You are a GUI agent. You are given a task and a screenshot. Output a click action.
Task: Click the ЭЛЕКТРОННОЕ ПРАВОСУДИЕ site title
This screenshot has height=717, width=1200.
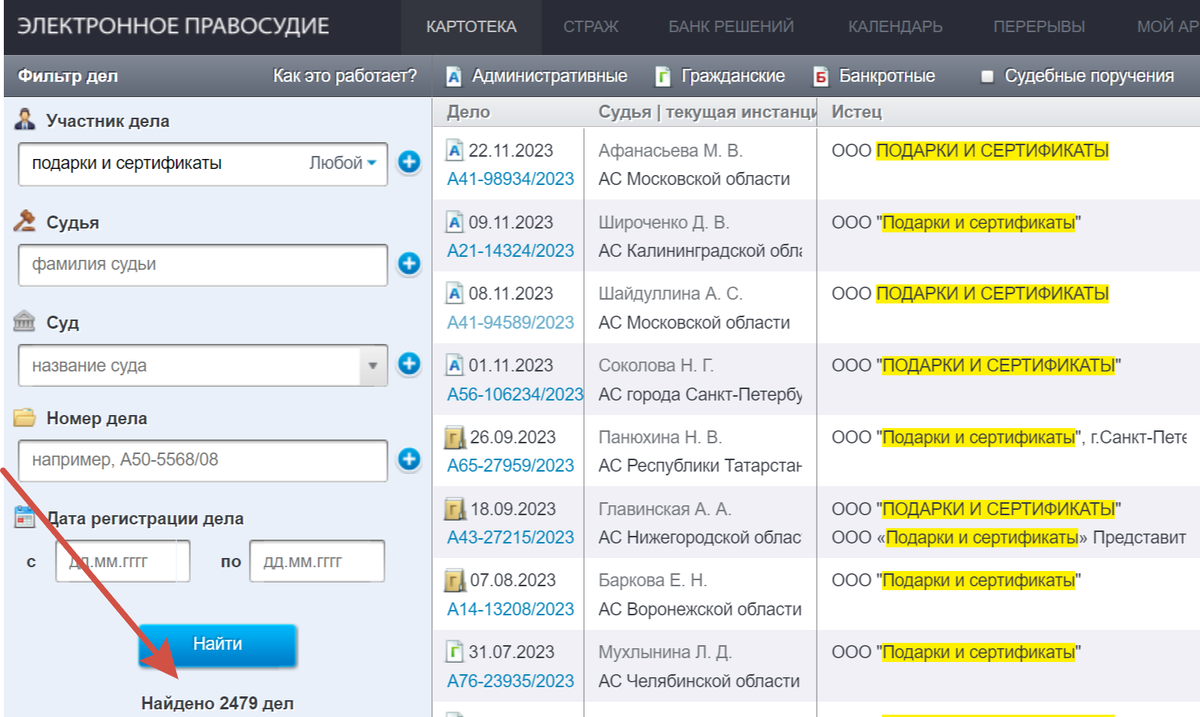[173, 26]
